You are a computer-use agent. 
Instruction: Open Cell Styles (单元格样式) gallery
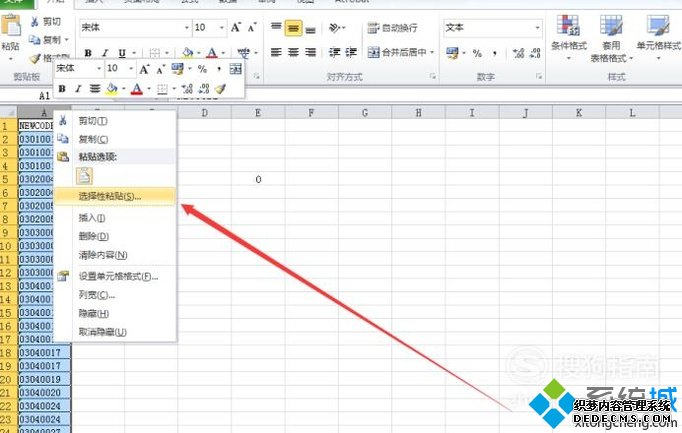(658, 37)
